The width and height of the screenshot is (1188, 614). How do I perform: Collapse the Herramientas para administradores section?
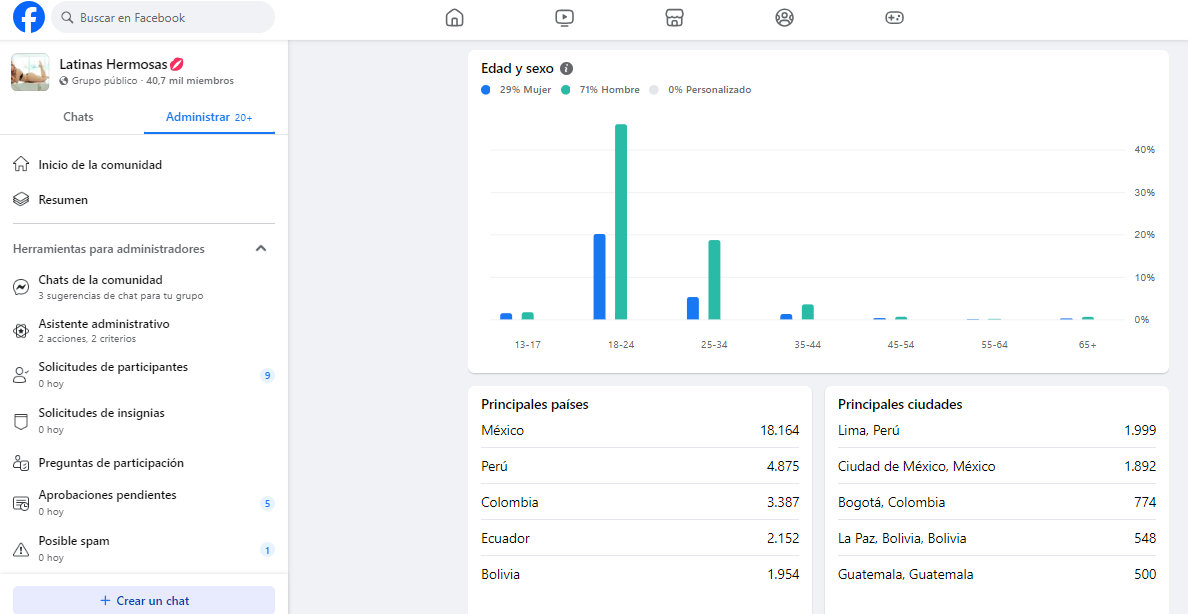point(261,249)
